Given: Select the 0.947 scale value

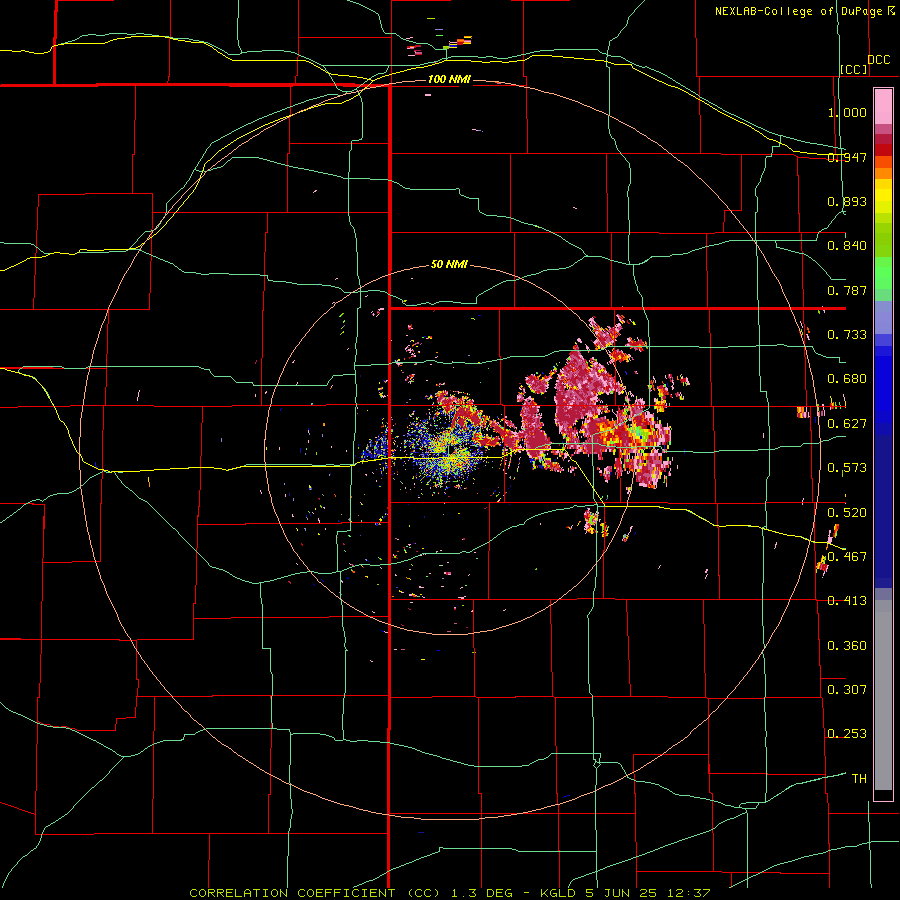Looking at the screenshot, I should point(847,157).
